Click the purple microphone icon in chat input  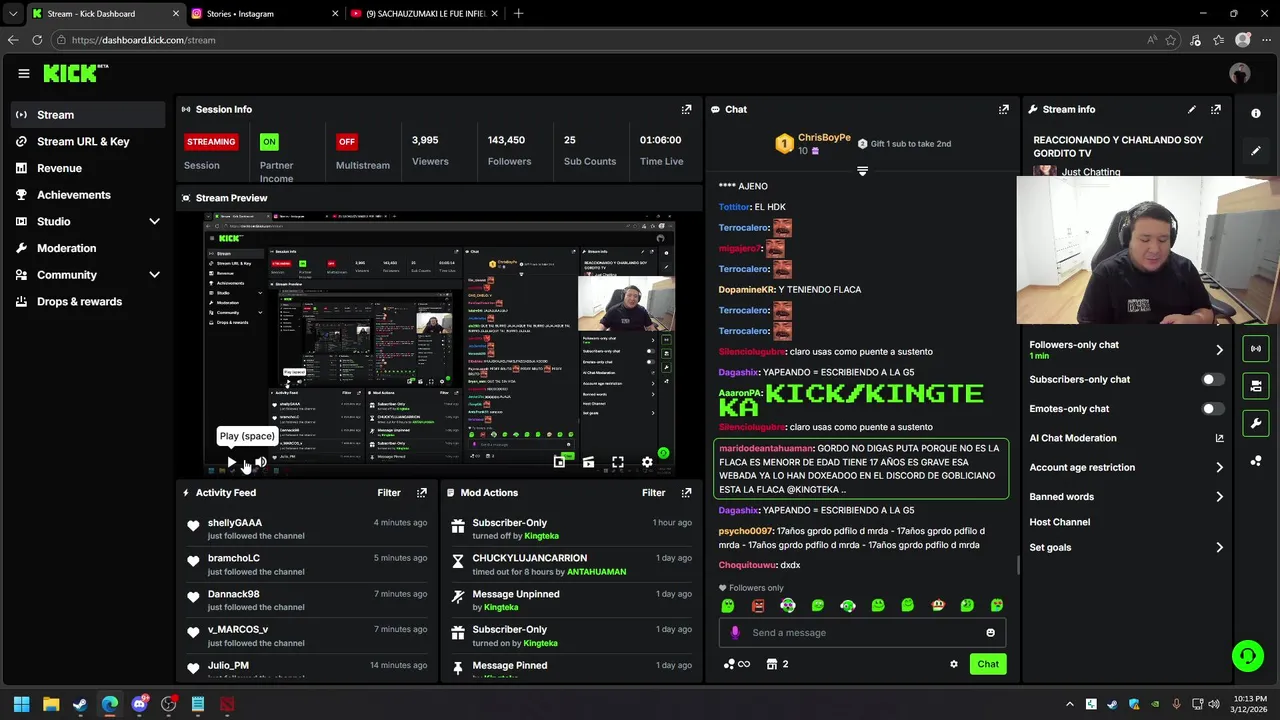[x=735, y=633]
